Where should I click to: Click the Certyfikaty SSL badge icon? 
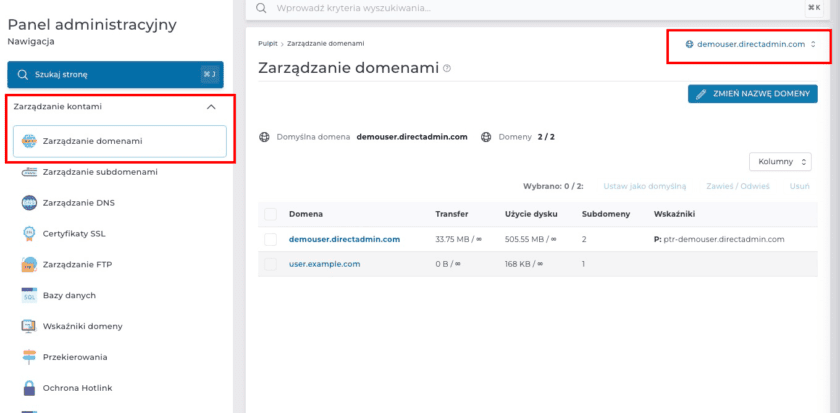coord(29,234)
